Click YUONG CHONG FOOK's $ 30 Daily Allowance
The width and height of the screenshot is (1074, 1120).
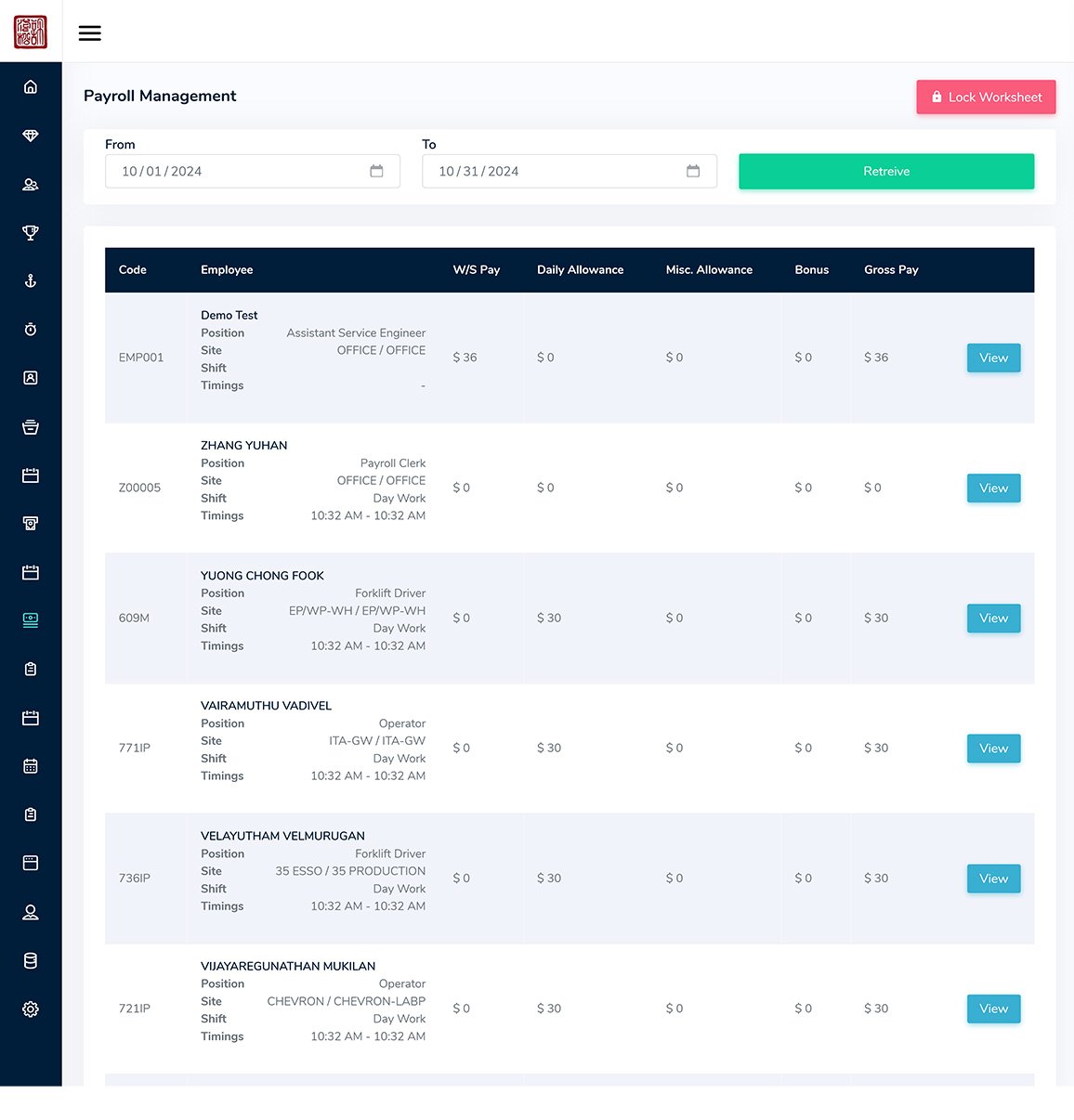[549, 618]
